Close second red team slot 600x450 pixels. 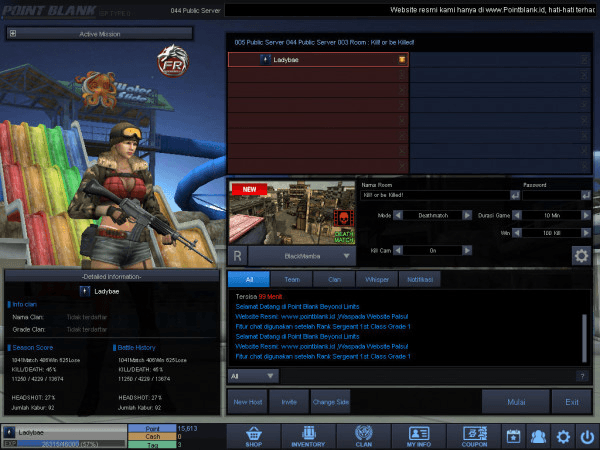[402, 75]
